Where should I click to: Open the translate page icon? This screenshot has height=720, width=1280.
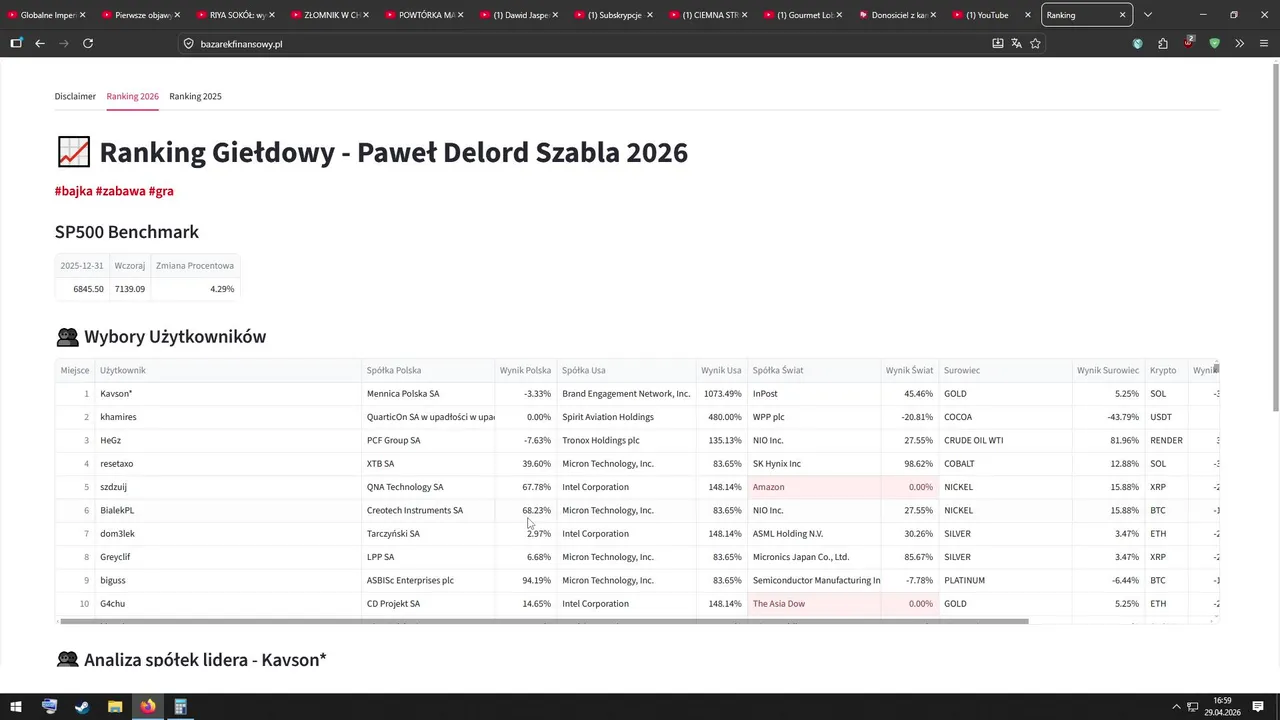click(1016, 43)
